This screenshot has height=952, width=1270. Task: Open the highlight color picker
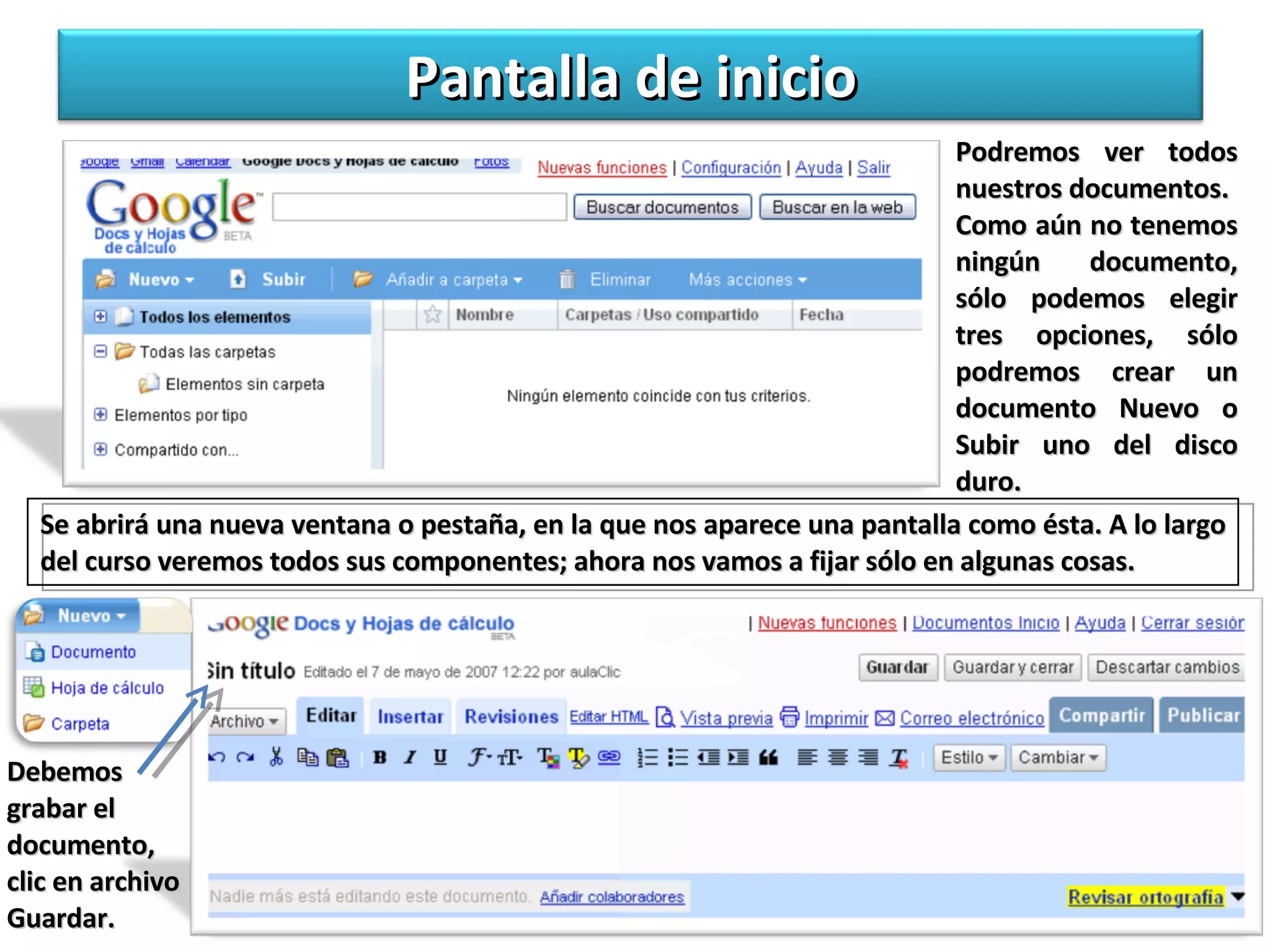point(579,757)
